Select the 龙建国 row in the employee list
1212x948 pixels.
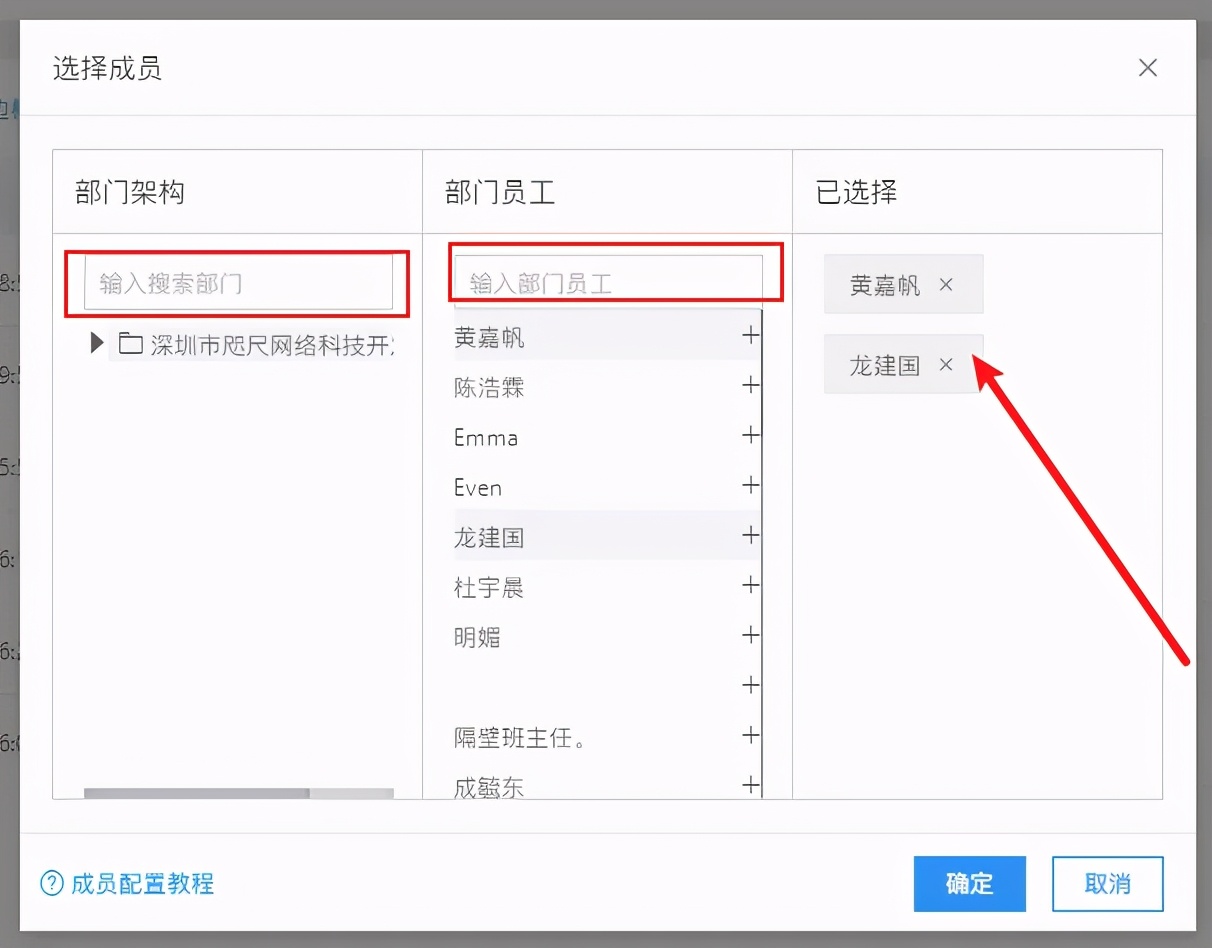pos(490,536)
